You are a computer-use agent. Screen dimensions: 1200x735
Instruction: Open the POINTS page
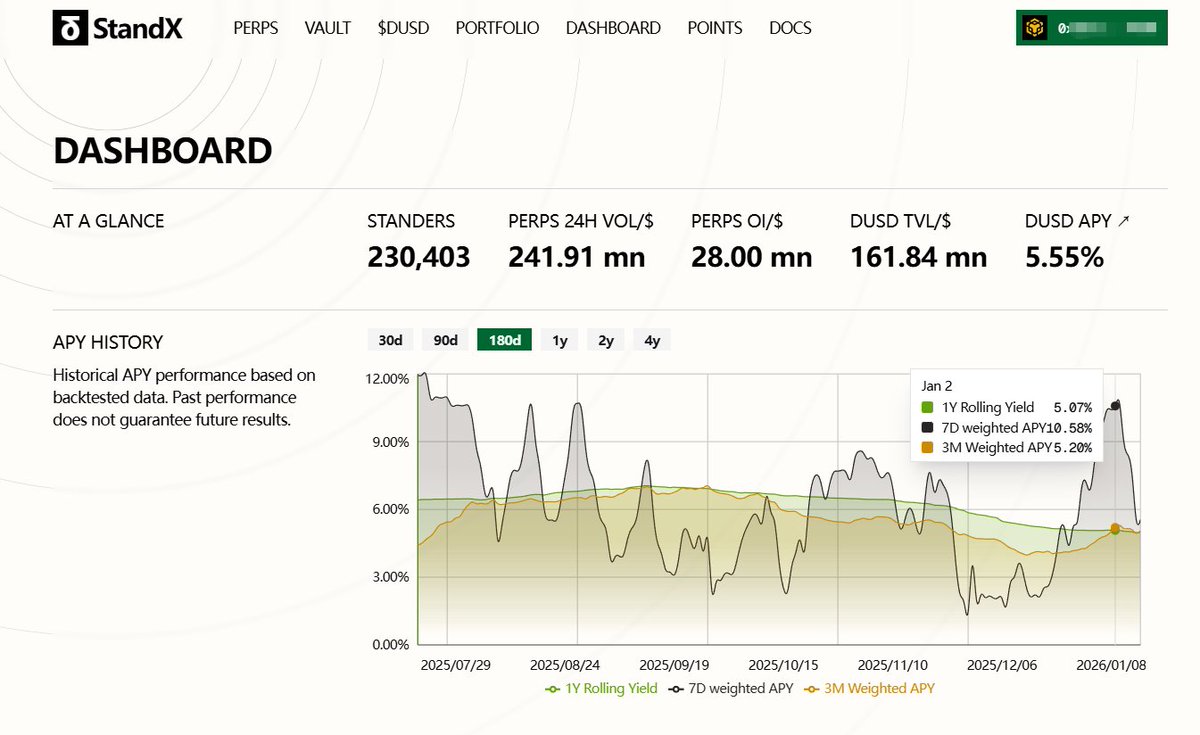(715, 28)
